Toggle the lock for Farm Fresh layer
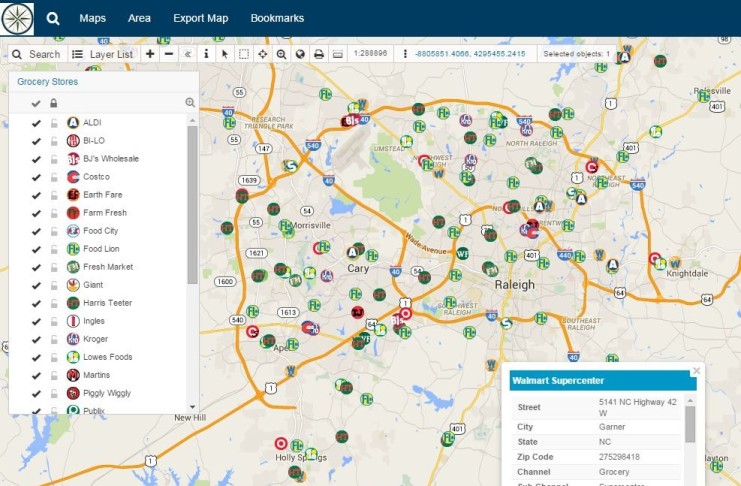This screenshot has width=741, height=486. 54,213
